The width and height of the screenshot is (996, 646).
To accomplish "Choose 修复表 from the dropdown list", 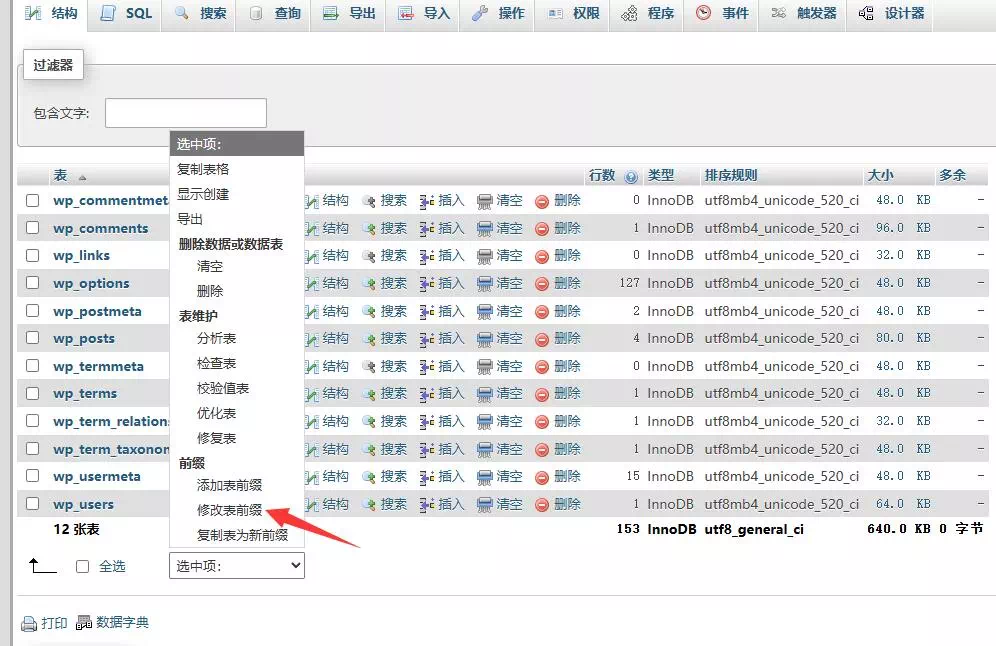I will tap(237, 438).
